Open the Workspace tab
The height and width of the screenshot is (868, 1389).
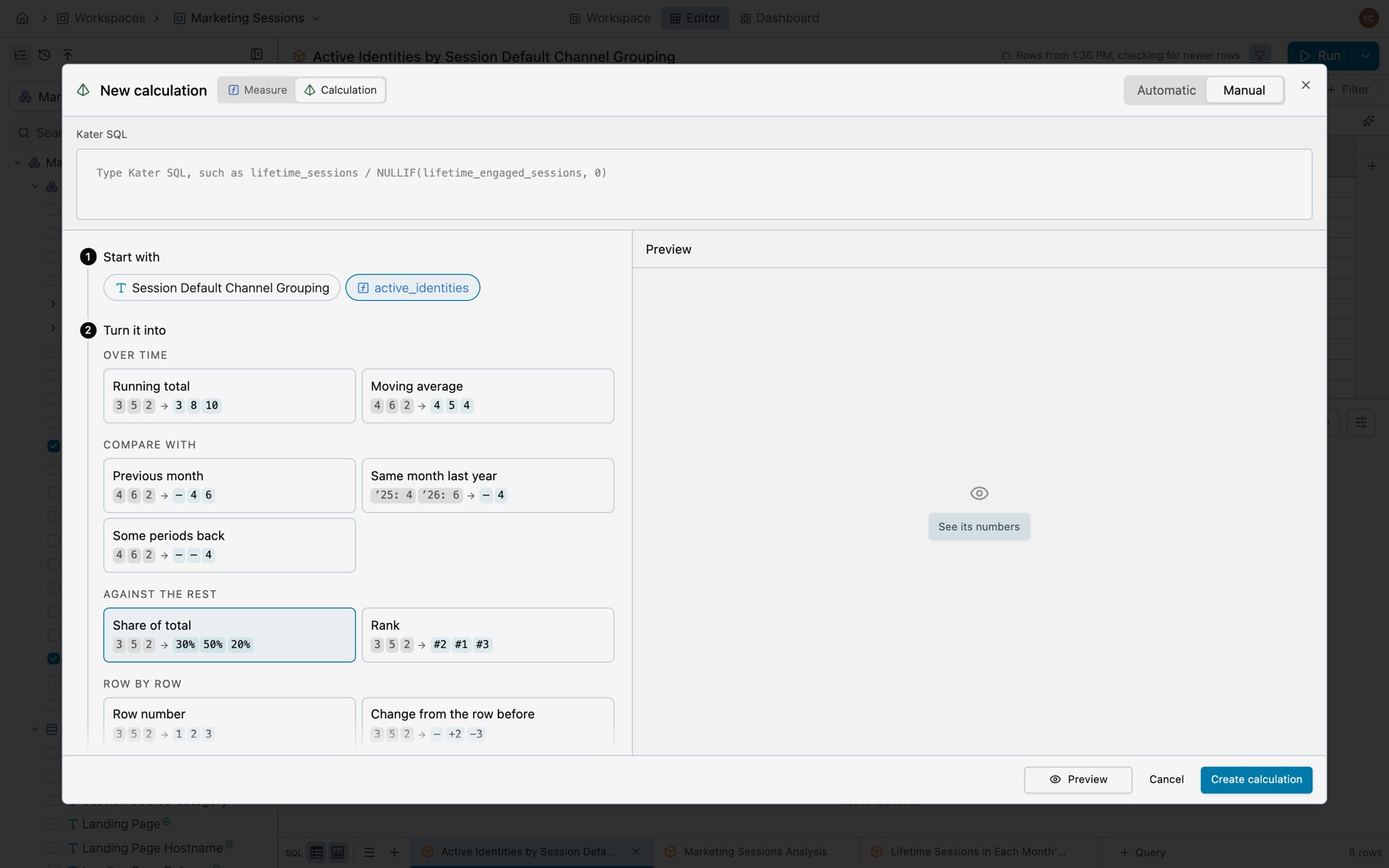coord(610,18)
